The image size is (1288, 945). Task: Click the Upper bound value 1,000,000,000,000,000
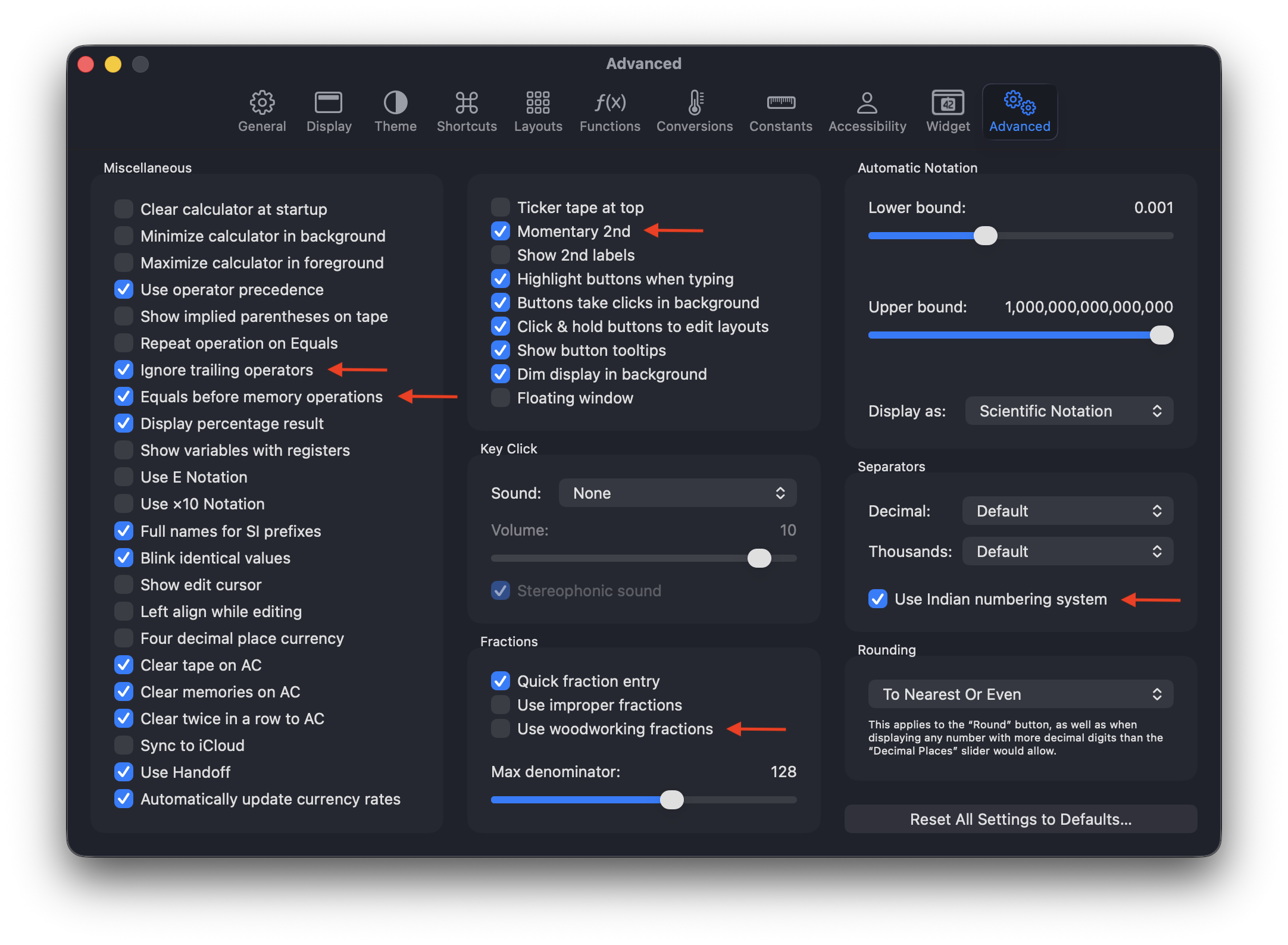click(x=1089, y=307)
